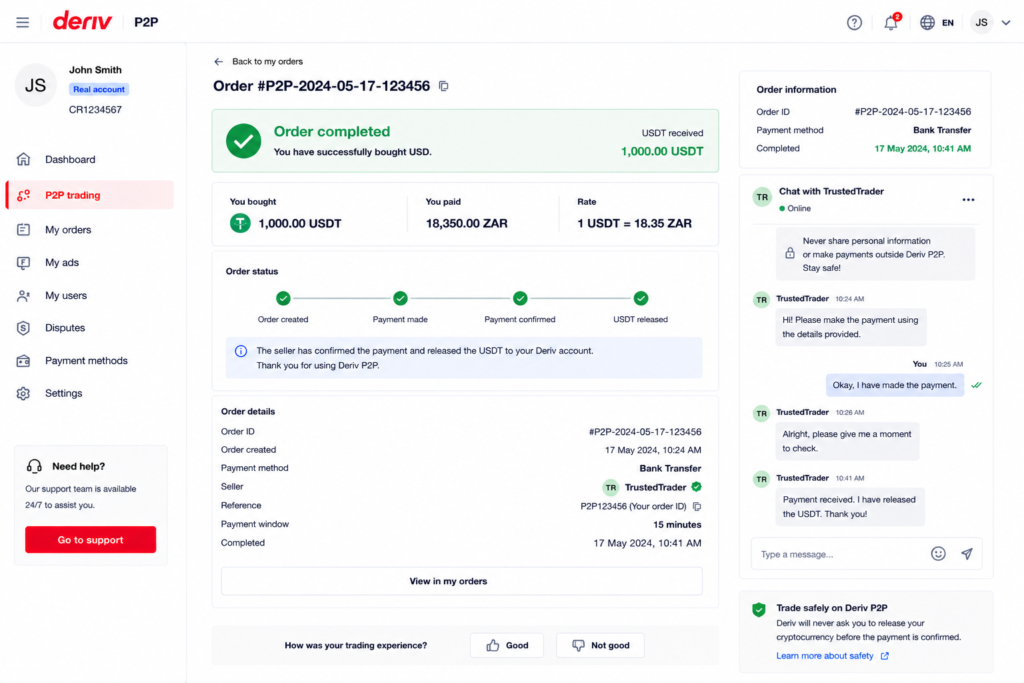Viewport: 1024px width, 683px height.
Task: Click the Go to support button
Action: click(x=91, y=539)
